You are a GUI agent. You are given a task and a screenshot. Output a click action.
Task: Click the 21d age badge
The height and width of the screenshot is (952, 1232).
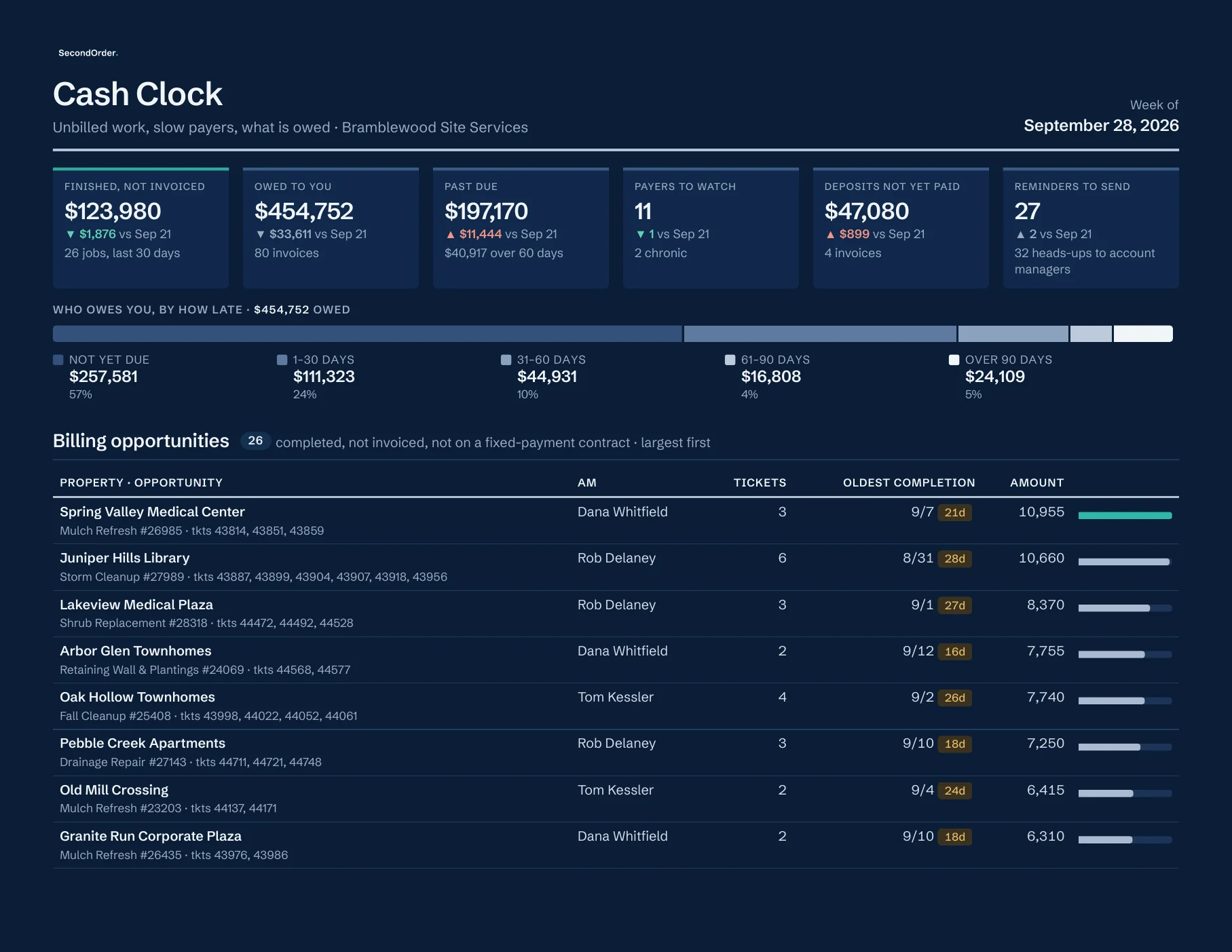pos(954,512)
